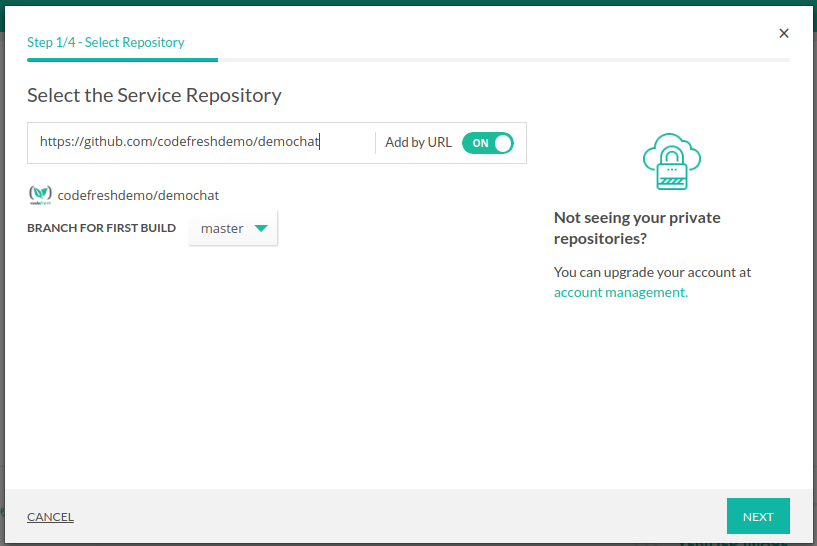Close the repository dialog with the X
Viewport: 817px width, 546px height.
784,33
